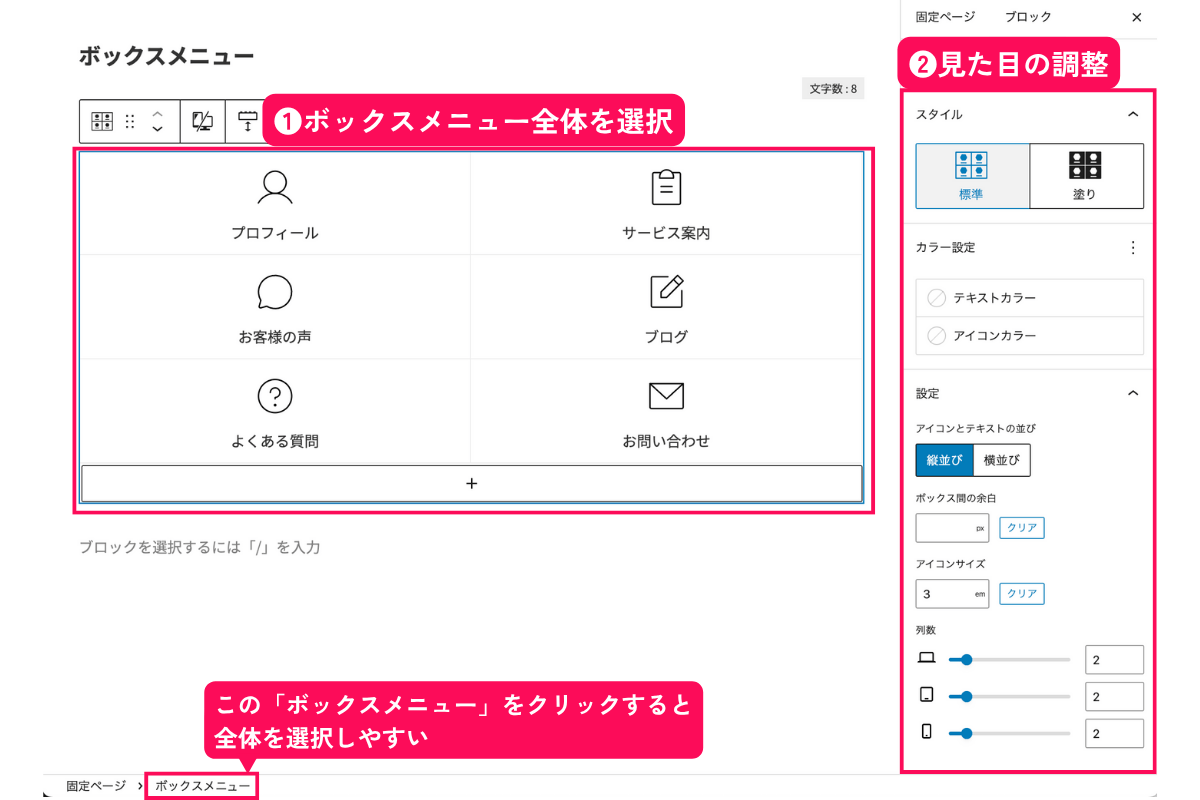1200x800 pixels.
Task: Select 縦並び layout option
Action: [x=944, y=460]
